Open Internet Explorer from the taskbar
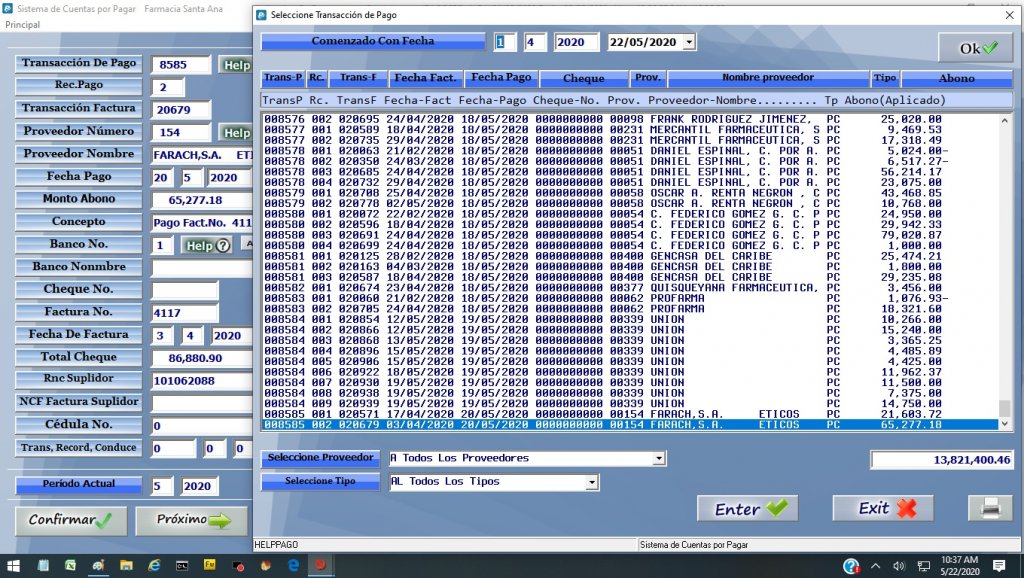Image resolution: width=1024 pixels, height=578 pixels. tap(154, 565)
